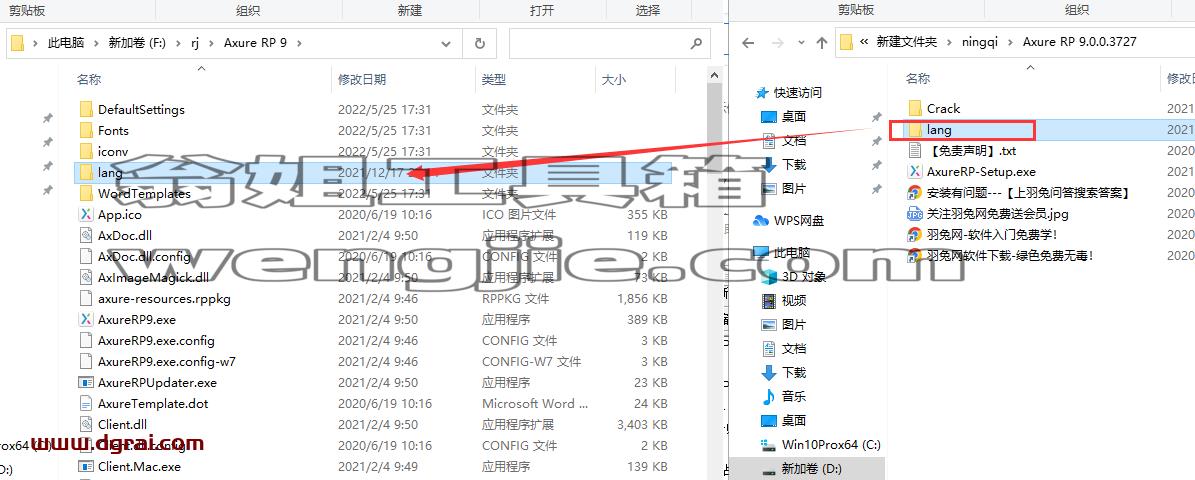Select the Fonts folder icon
1195x480 pixels.
(86, 131)
